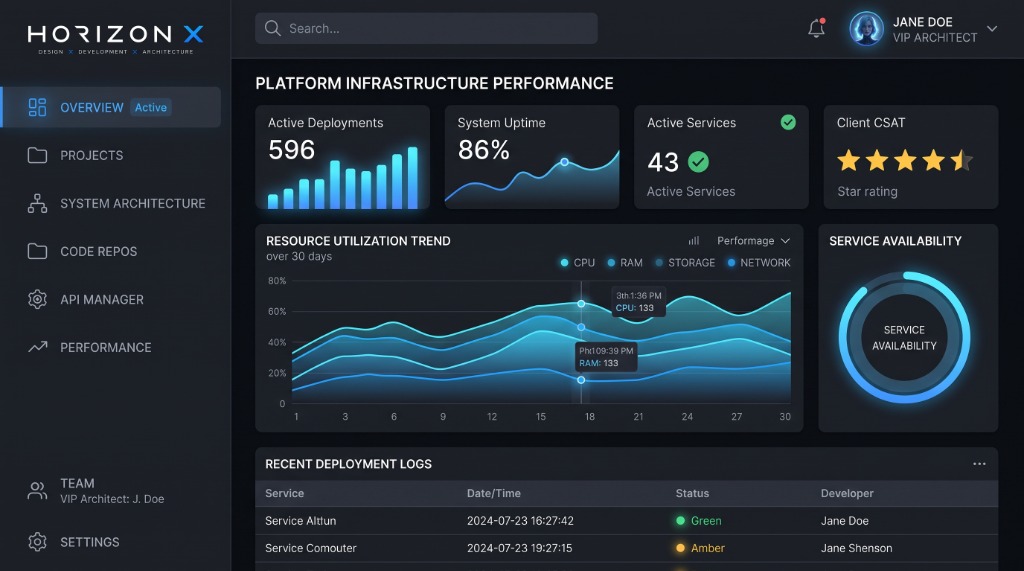Open System Architecture section

tap(133, 203)
